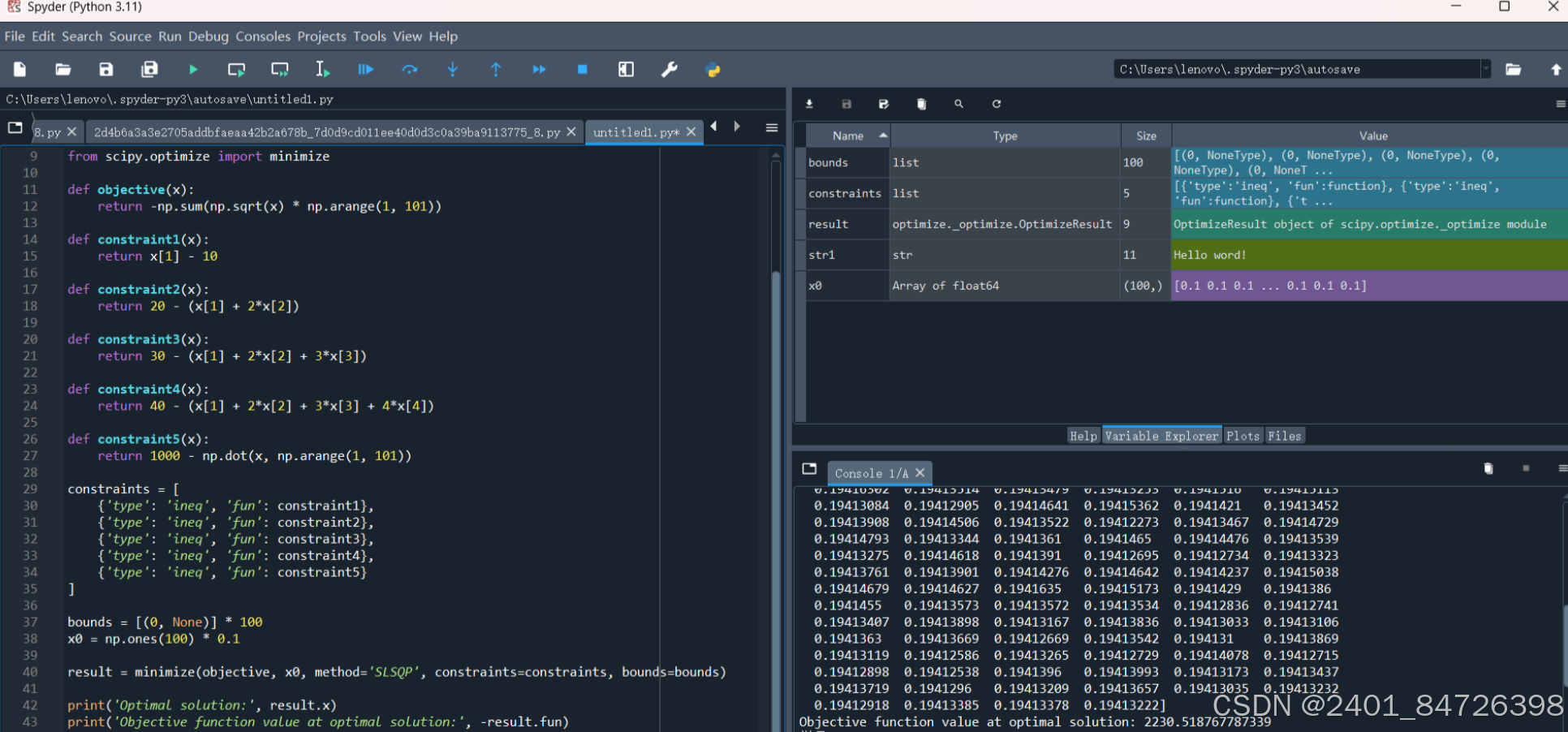Browse for a working directory
Image resolution: width=1568 pixels, height=732 pixels.
(1513, 70)
